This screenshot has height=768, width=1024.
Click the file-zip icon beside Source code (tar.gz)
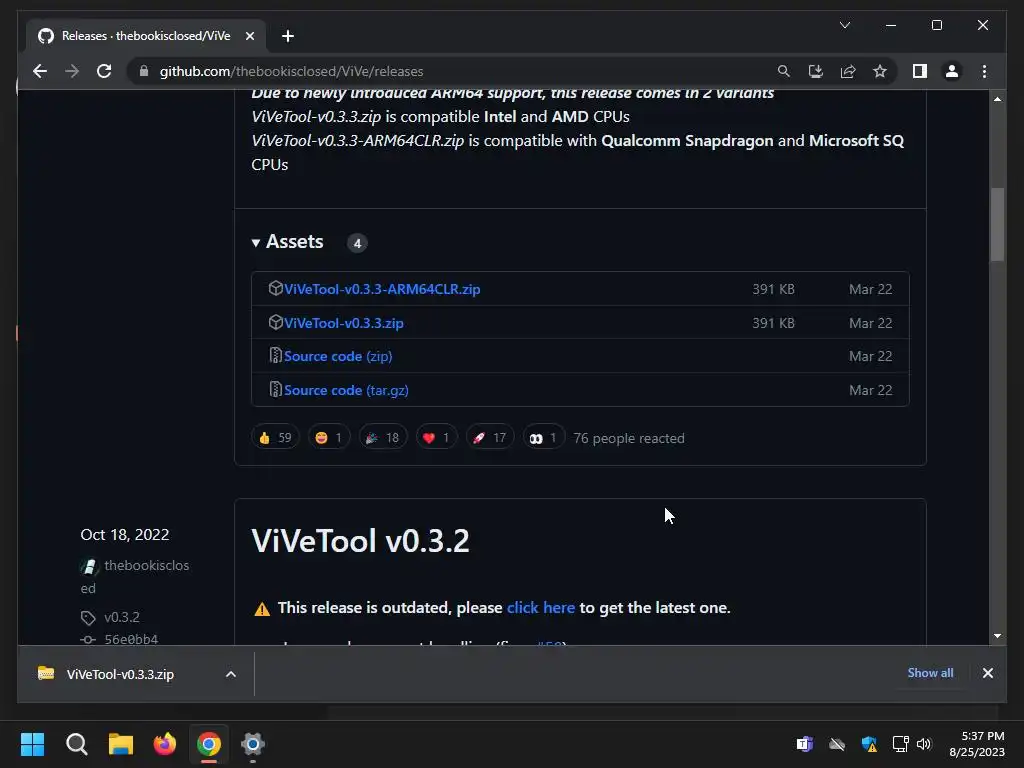pos(276,389)
